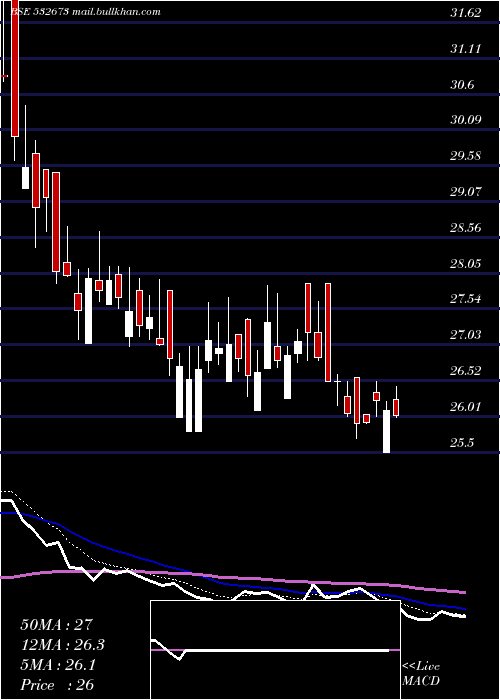The width and height of the screenshot is (500, 700).
Task: Click the 26.01 price axis label
Action: [x=466, y=407]
